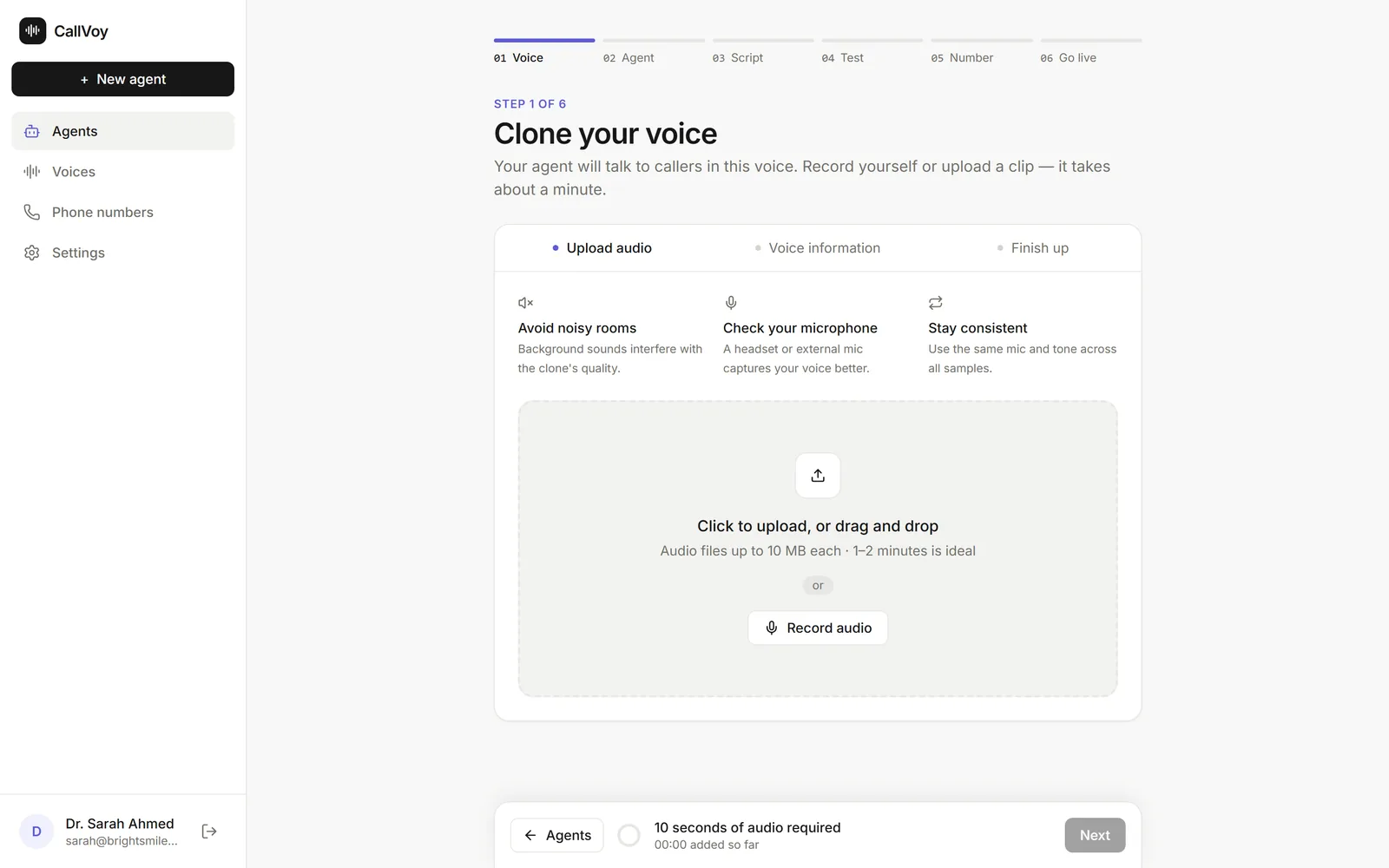Click the "Click to upload, or drag and drop" text
The height and width of the screenshot is (868, 1389).
click(x=818, y=526)
